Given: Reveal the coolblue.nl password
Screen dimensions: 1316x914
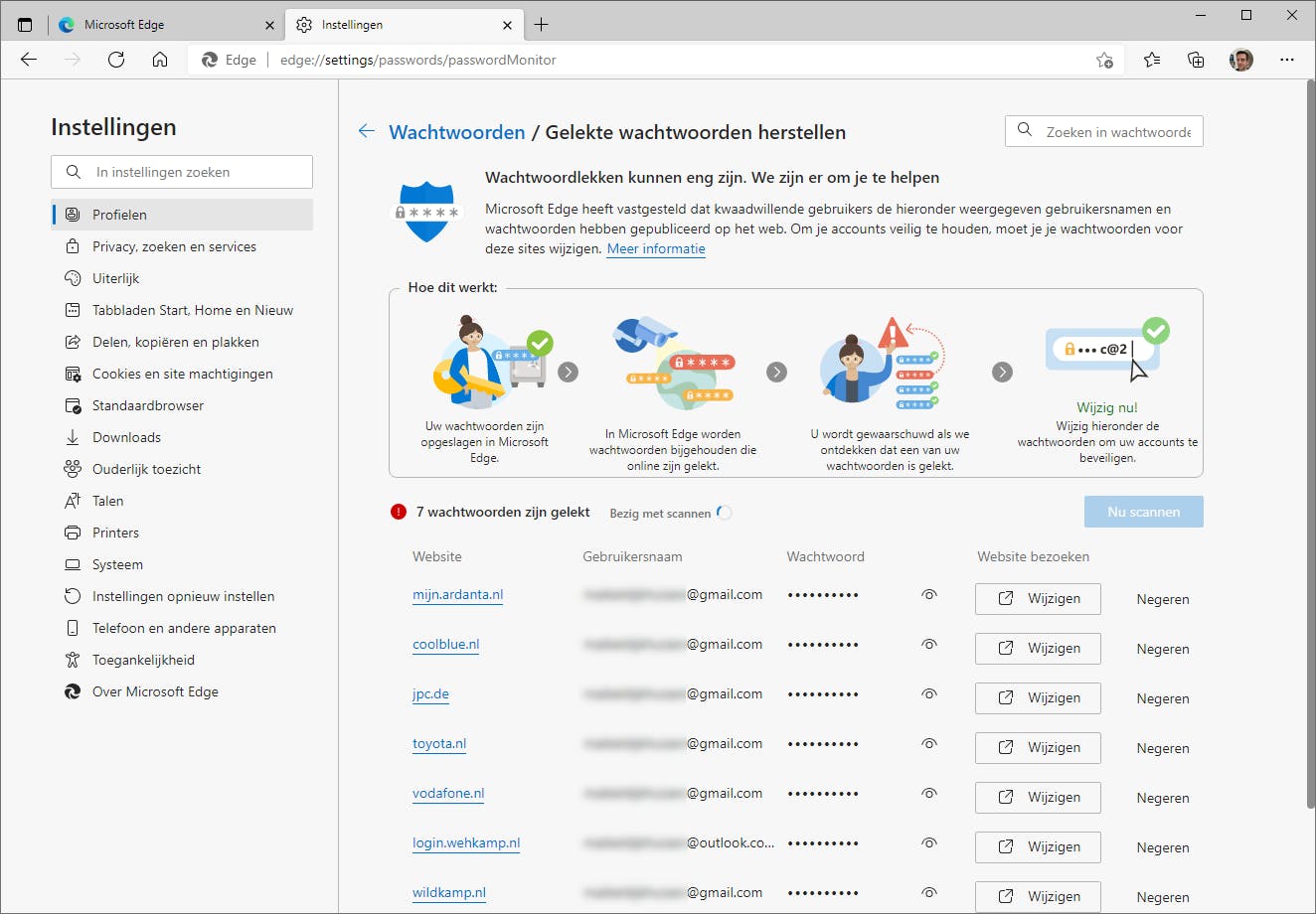Looking at the screenshot, I should (x=929, y=645).
